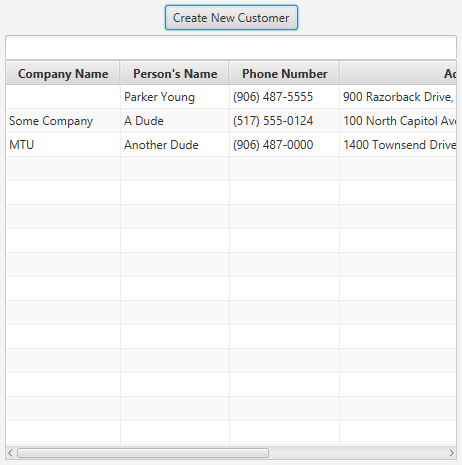Image resolution: width=462 pixels, height=465 pixels.
Task: Select the MTU company cell
Action: (x=63, y=145)
